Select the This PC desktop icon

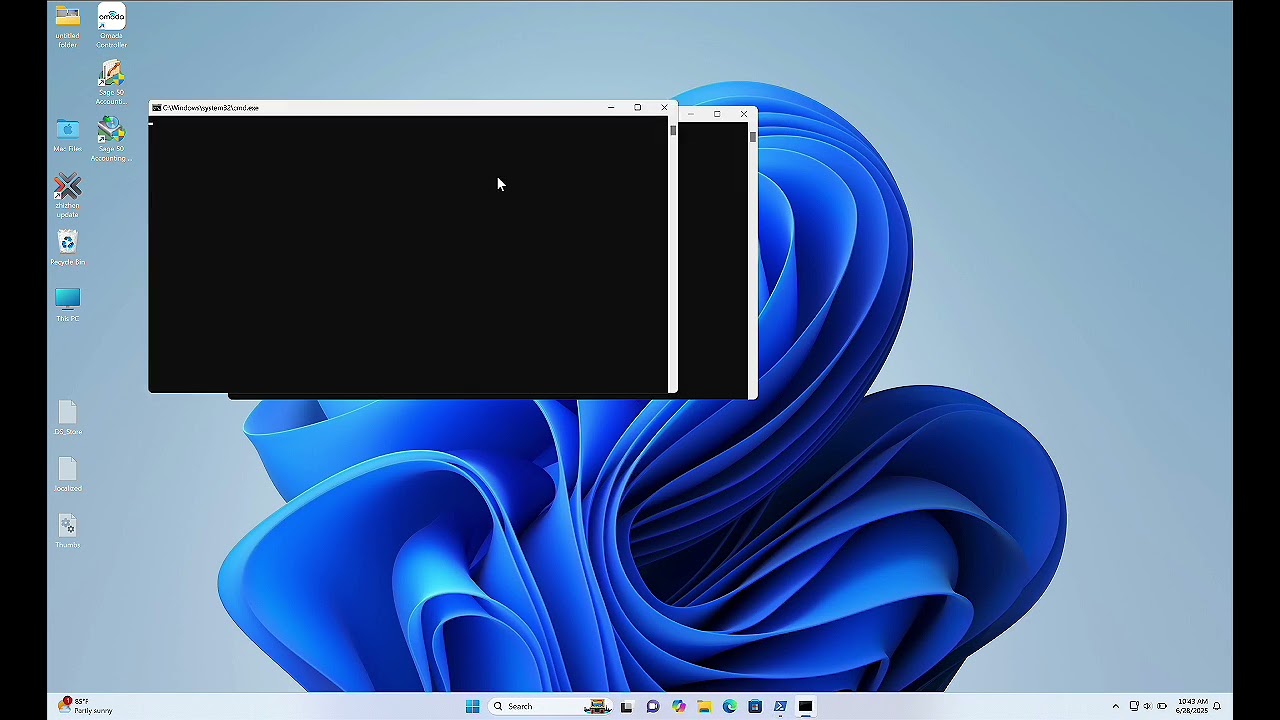pyautogui.click(x=67, y=305)
